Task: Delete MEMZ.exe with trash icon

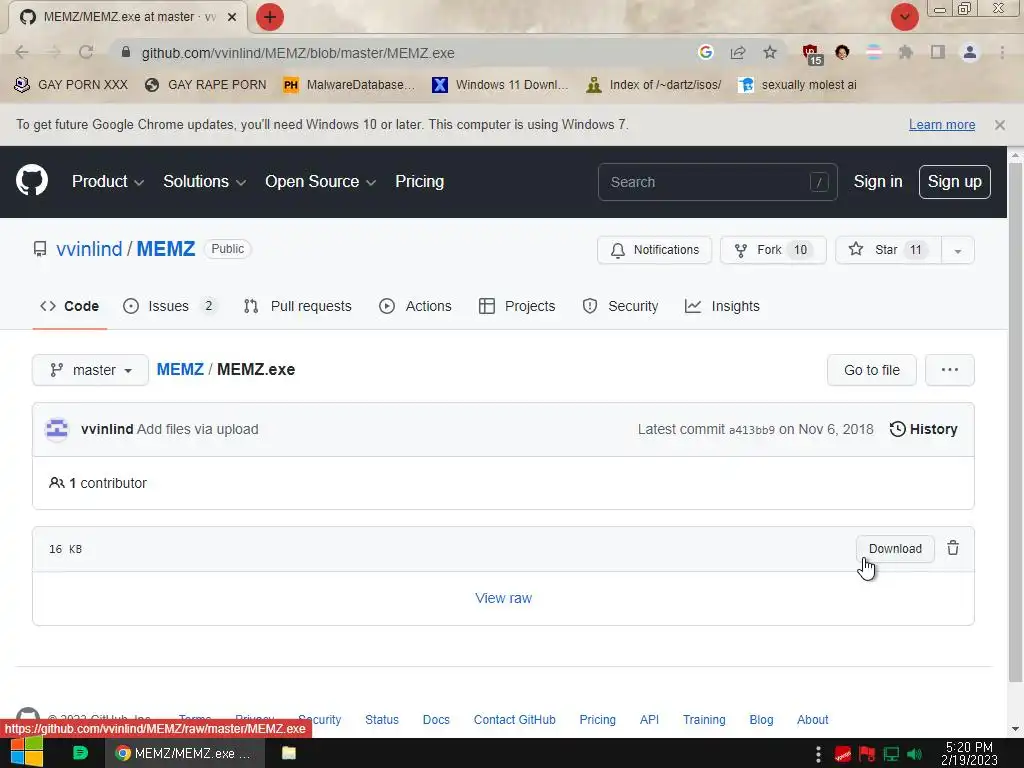Action: pos(953,549)
